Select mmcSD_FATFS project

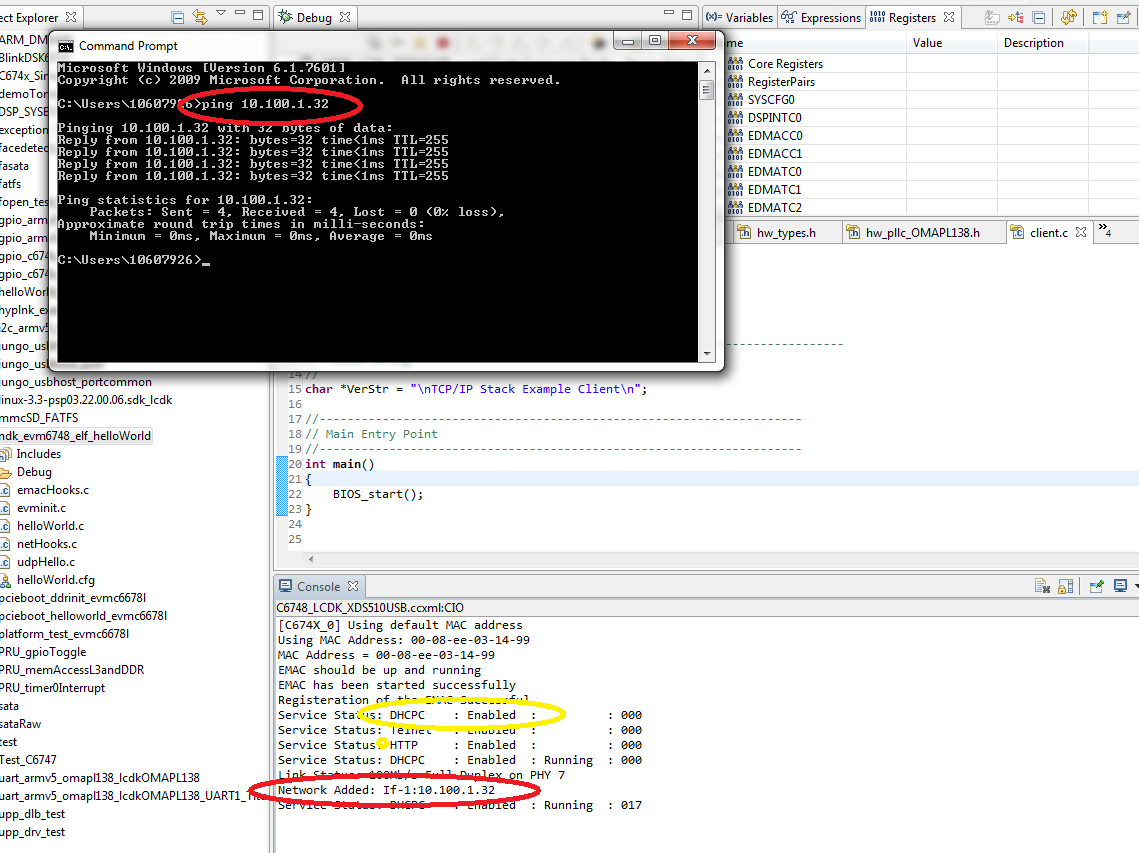click(39, 418)
